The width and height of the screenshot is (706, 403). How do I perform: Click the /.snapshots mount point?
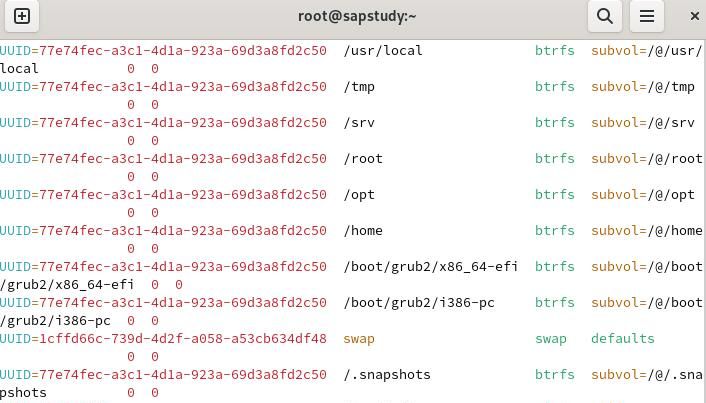click(x=387, y=375)
